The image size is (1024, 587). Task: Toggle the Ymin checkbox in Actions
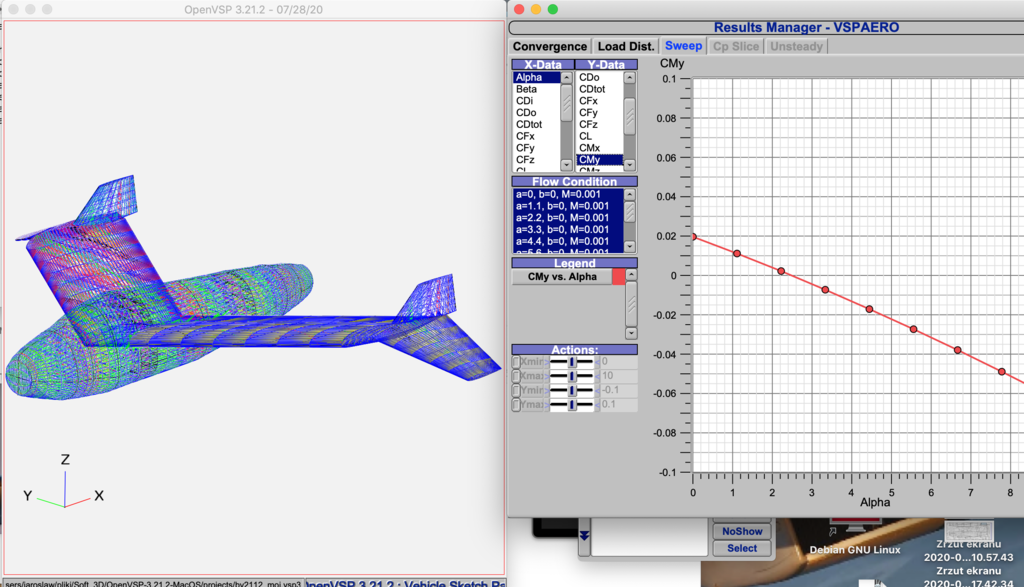click(x=516, y=390)
